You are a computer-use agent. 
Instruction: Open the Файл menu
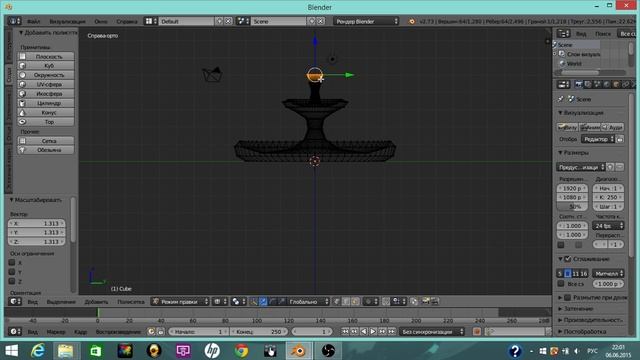(33, 21)
